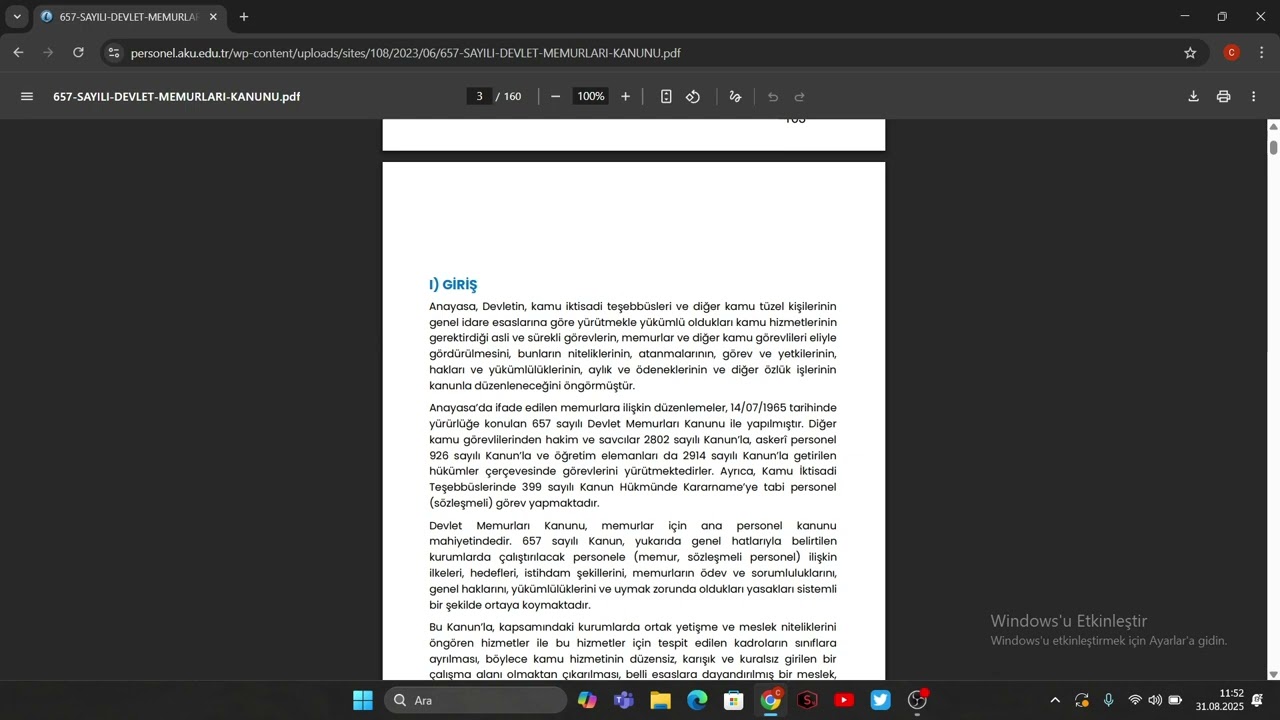Image resolution: width=1280 pixels, height=720 pixels.
Task: Open the clock showing 11:52 31.08.2025
Action: coord(1219,700)
